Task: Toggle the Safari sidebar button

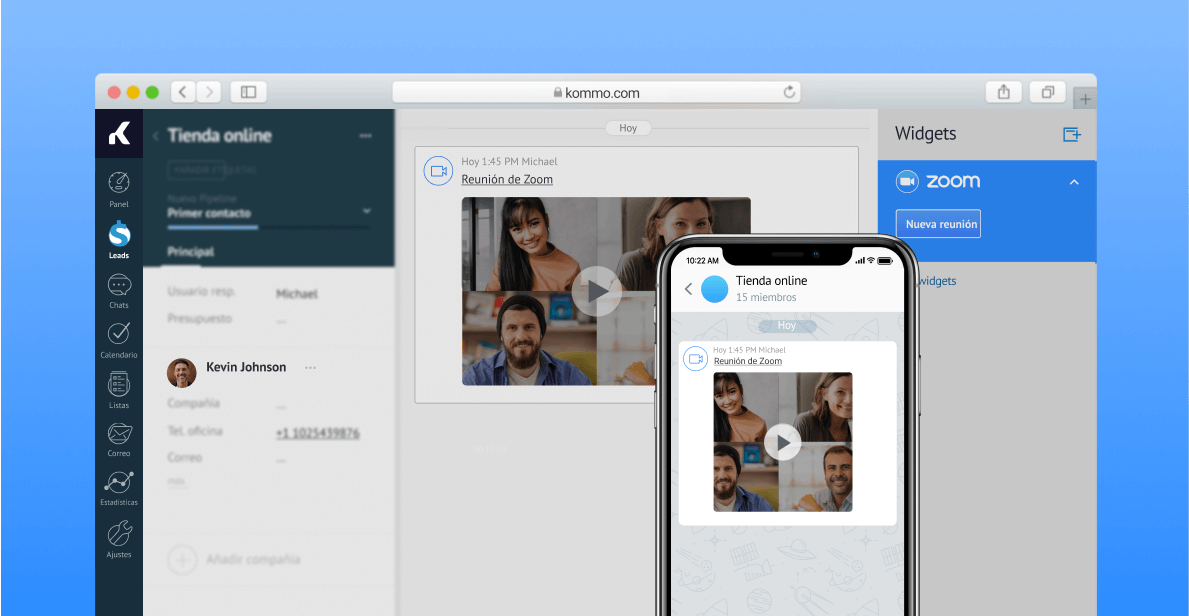Action: [248, 92]
